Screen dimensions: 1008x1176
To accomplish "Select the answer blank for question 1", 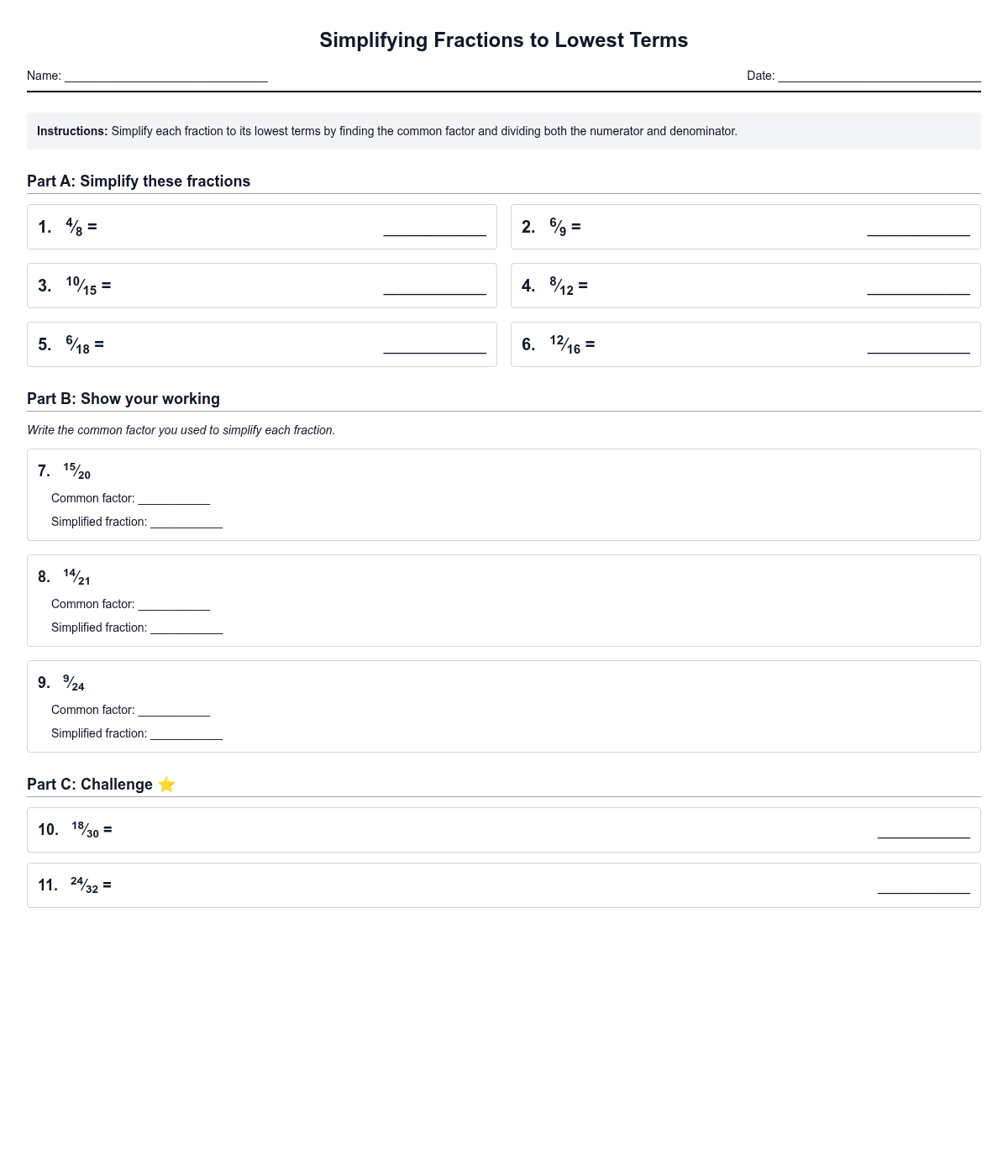I will click(434, 229).
